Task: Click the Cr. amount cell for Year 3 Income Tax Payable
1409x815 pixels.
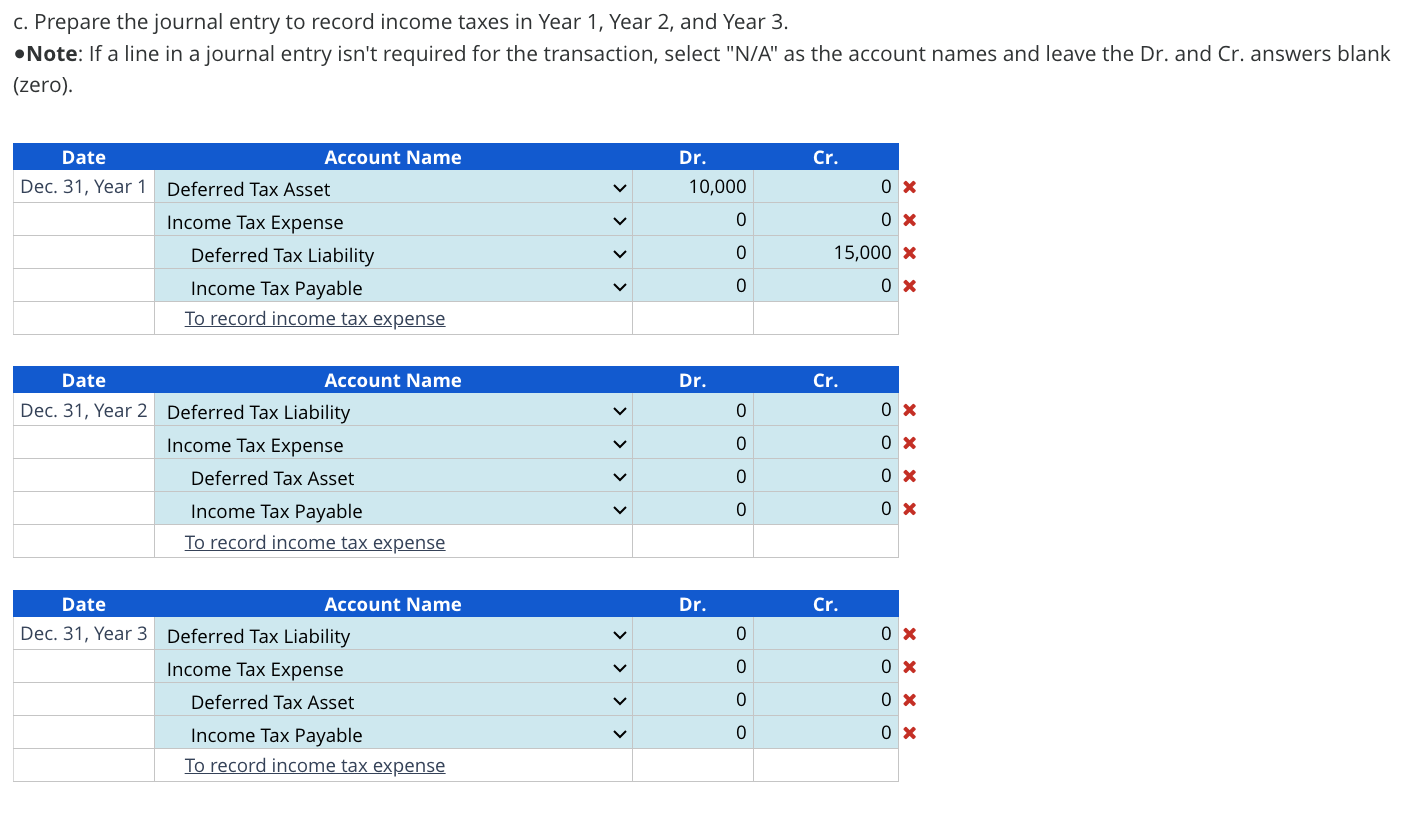Action: pyautogui.click(x=826, y=733)
